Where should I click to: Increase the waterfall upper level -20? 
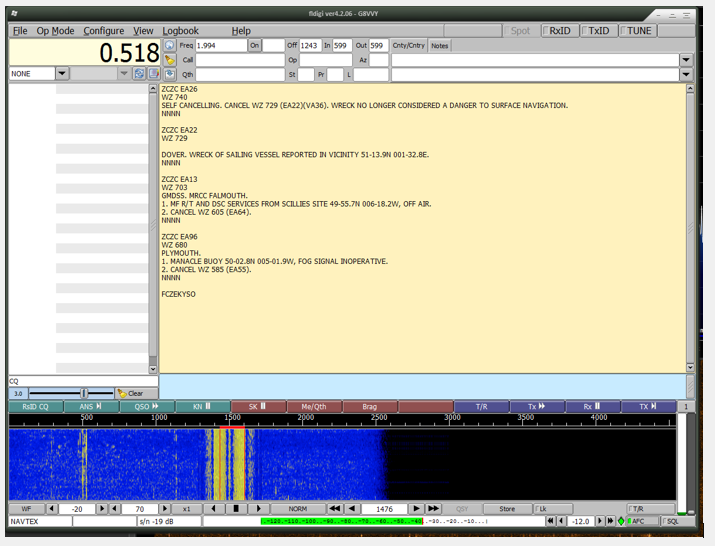102,509
